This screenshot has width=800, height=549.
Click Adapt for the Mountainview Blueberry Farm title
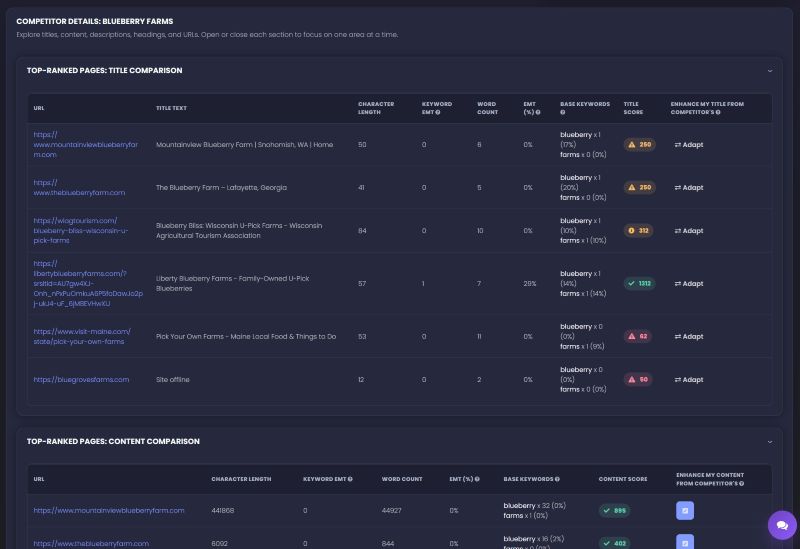coord(689,145)
